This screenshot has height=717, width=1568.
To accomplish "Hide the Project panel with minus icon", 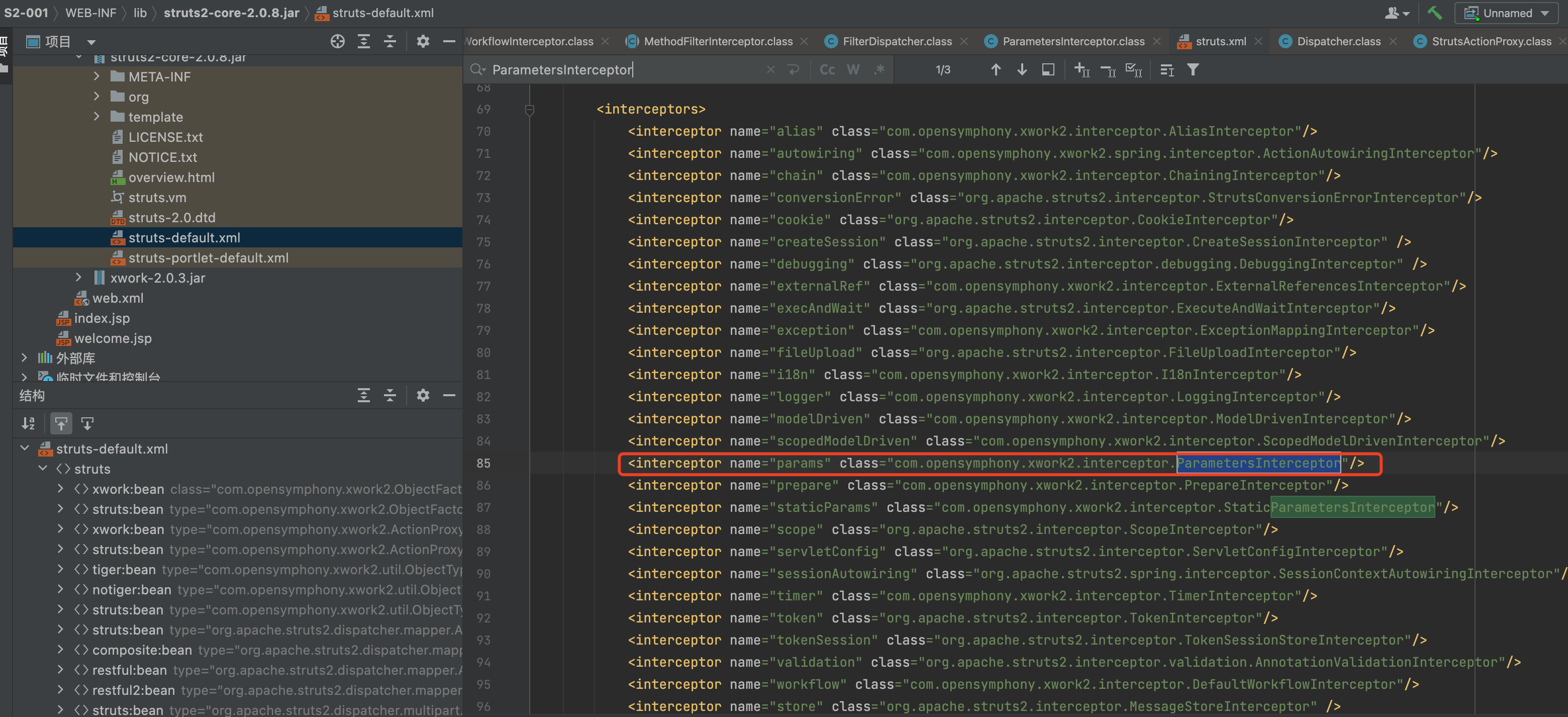I will (449, 41).
